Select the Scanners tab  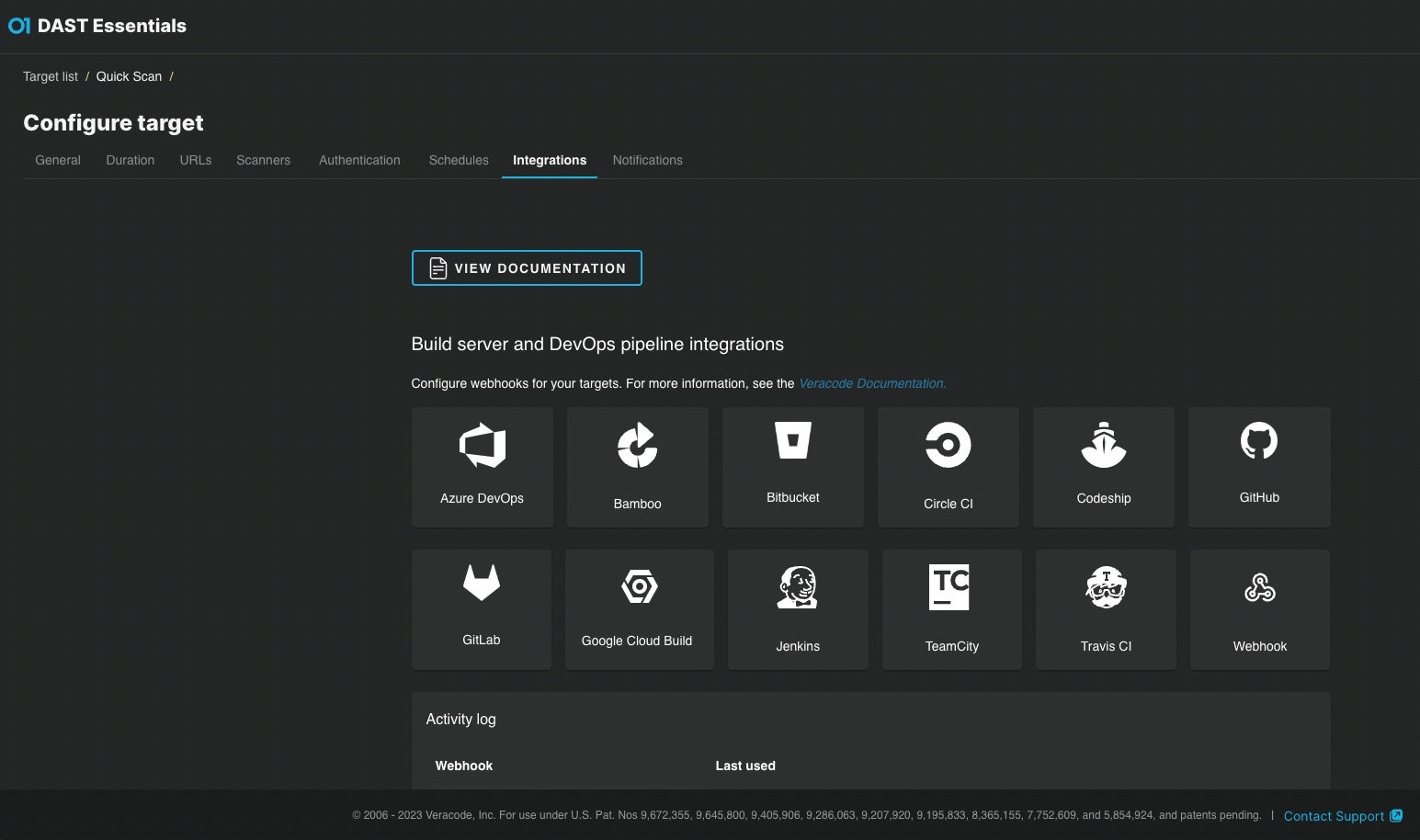pyautogui.click(x=263, y=160)
